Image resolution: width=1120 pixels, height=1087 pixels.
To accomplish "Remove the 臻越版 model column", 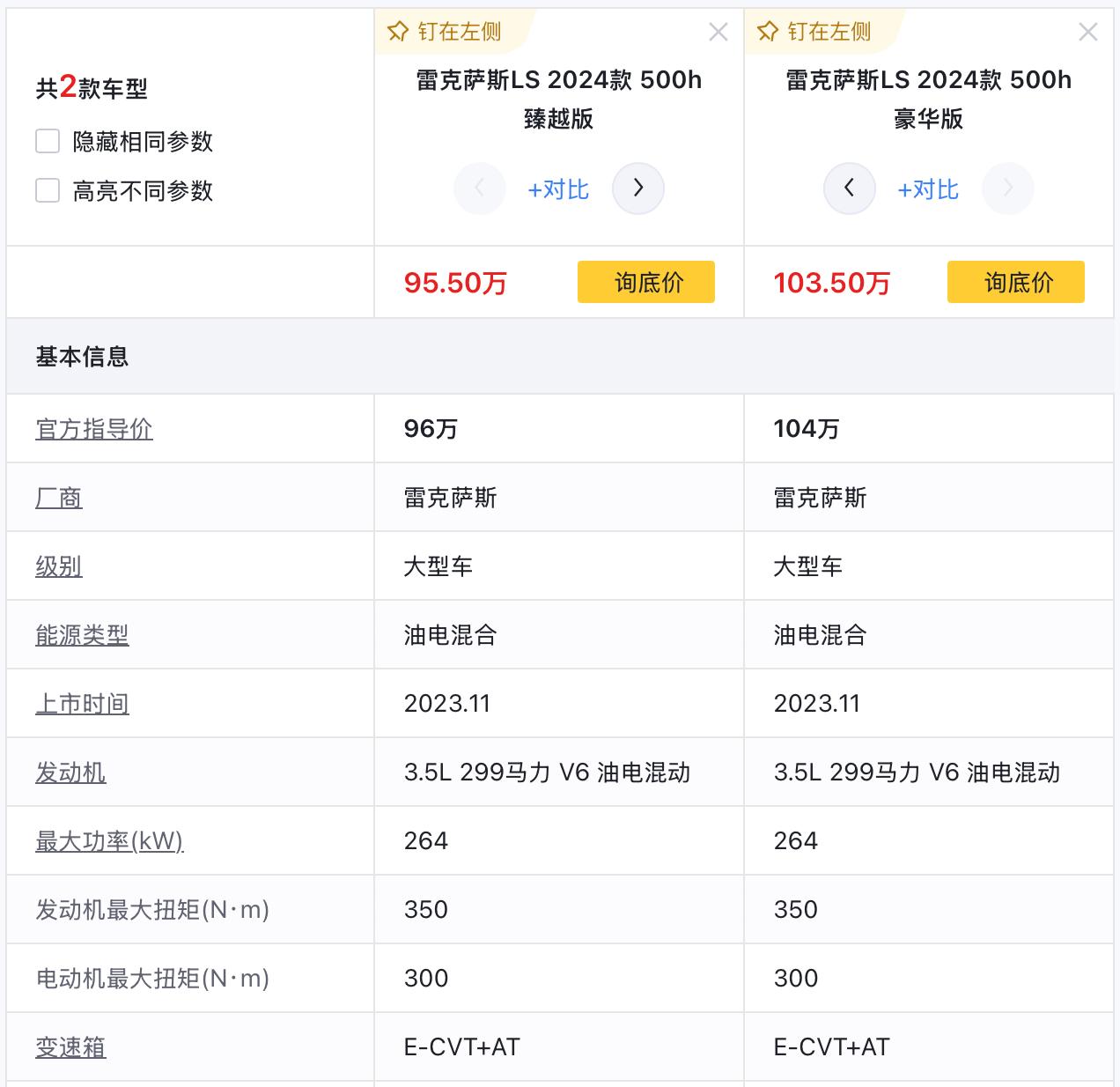I will (x=718, y=33).
